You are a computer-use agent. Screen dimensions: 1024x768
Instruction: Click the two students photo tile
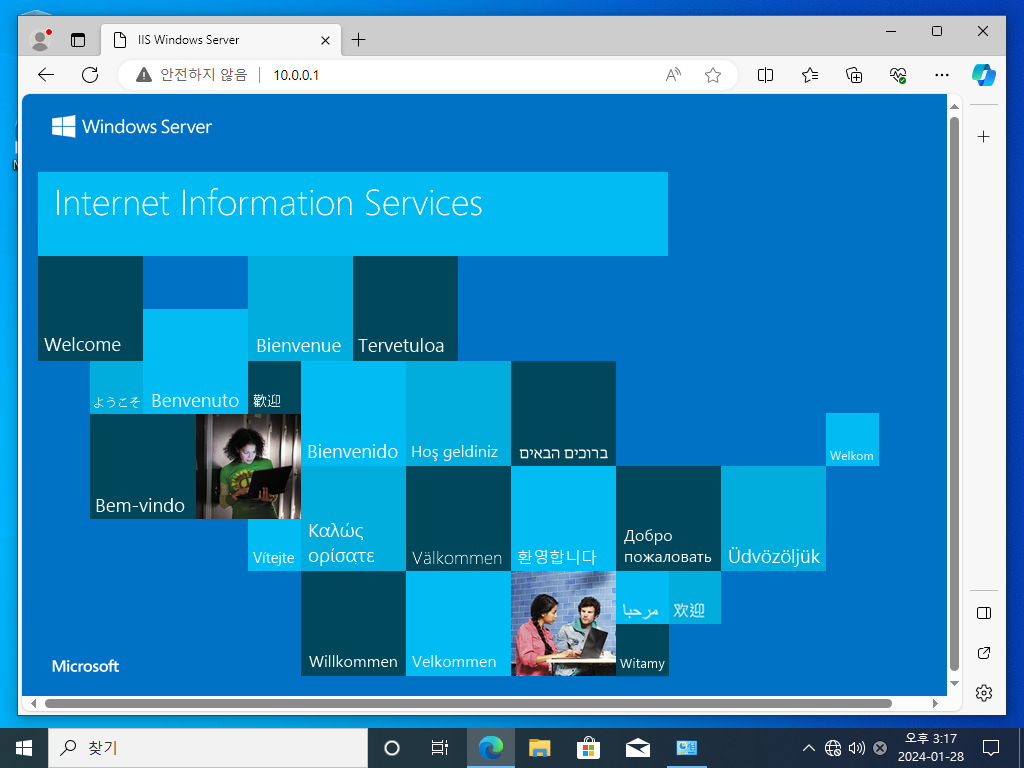pos(564,624)
